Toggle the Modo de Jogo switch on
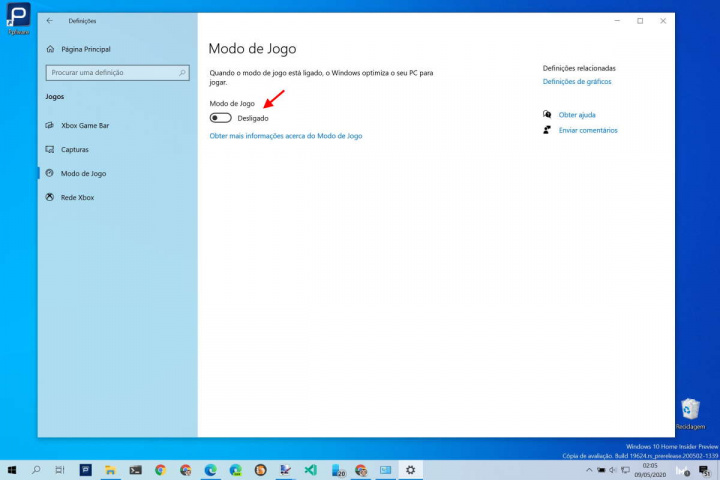Screen dimensions: 720x480 click(220, 118)
